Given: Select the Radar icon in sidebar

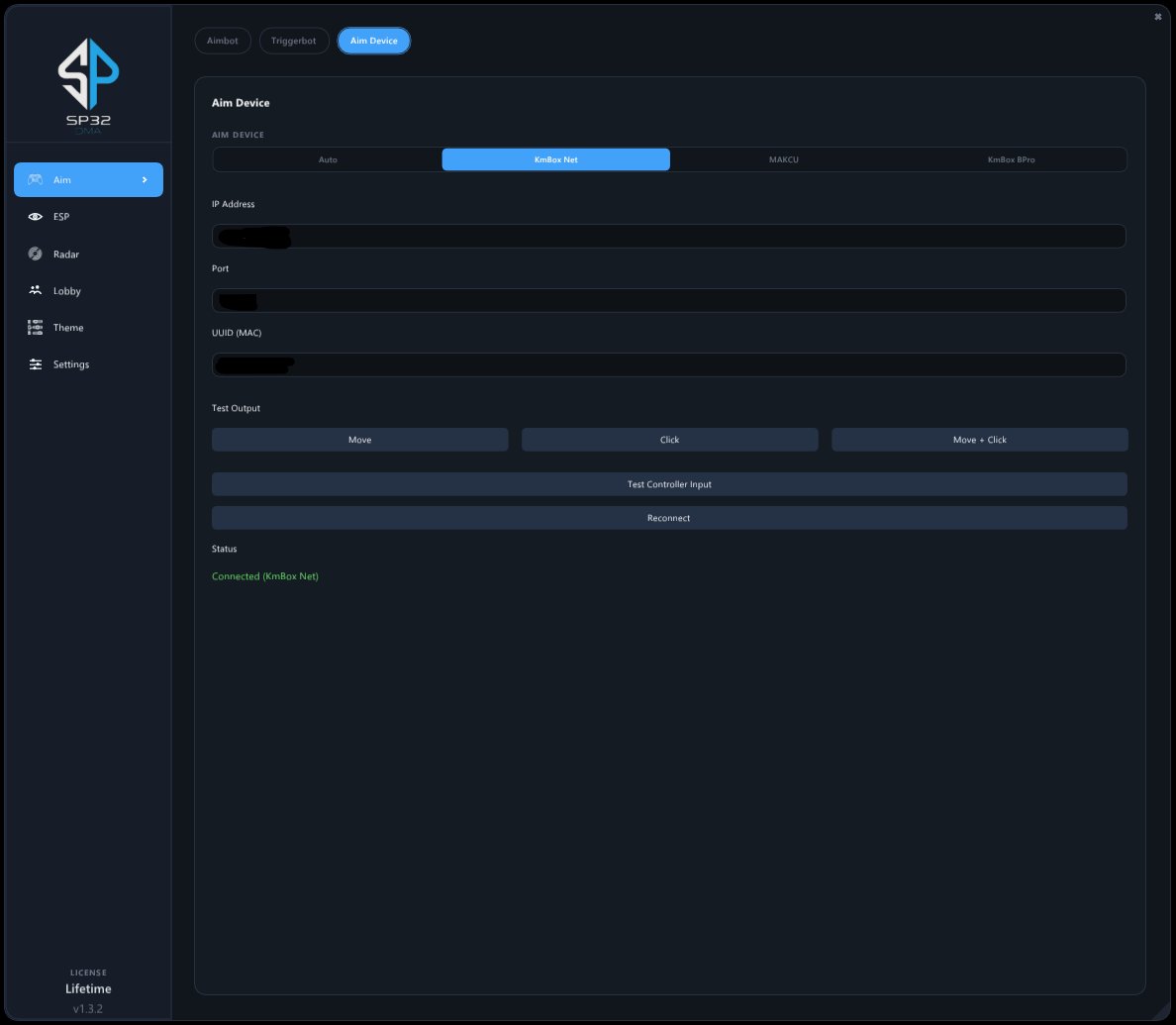Looking at the screenshot, I should click(36, 254).
